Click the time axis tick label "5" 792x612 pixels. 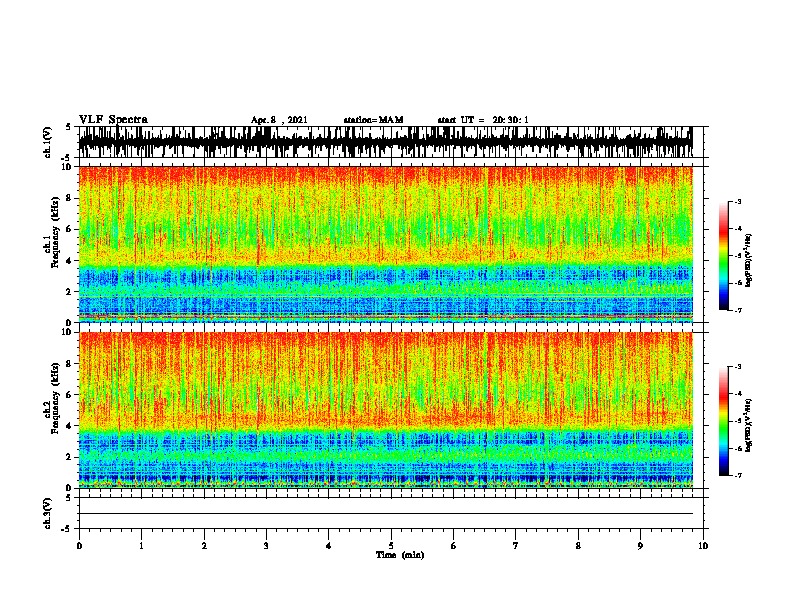(391, 546)
